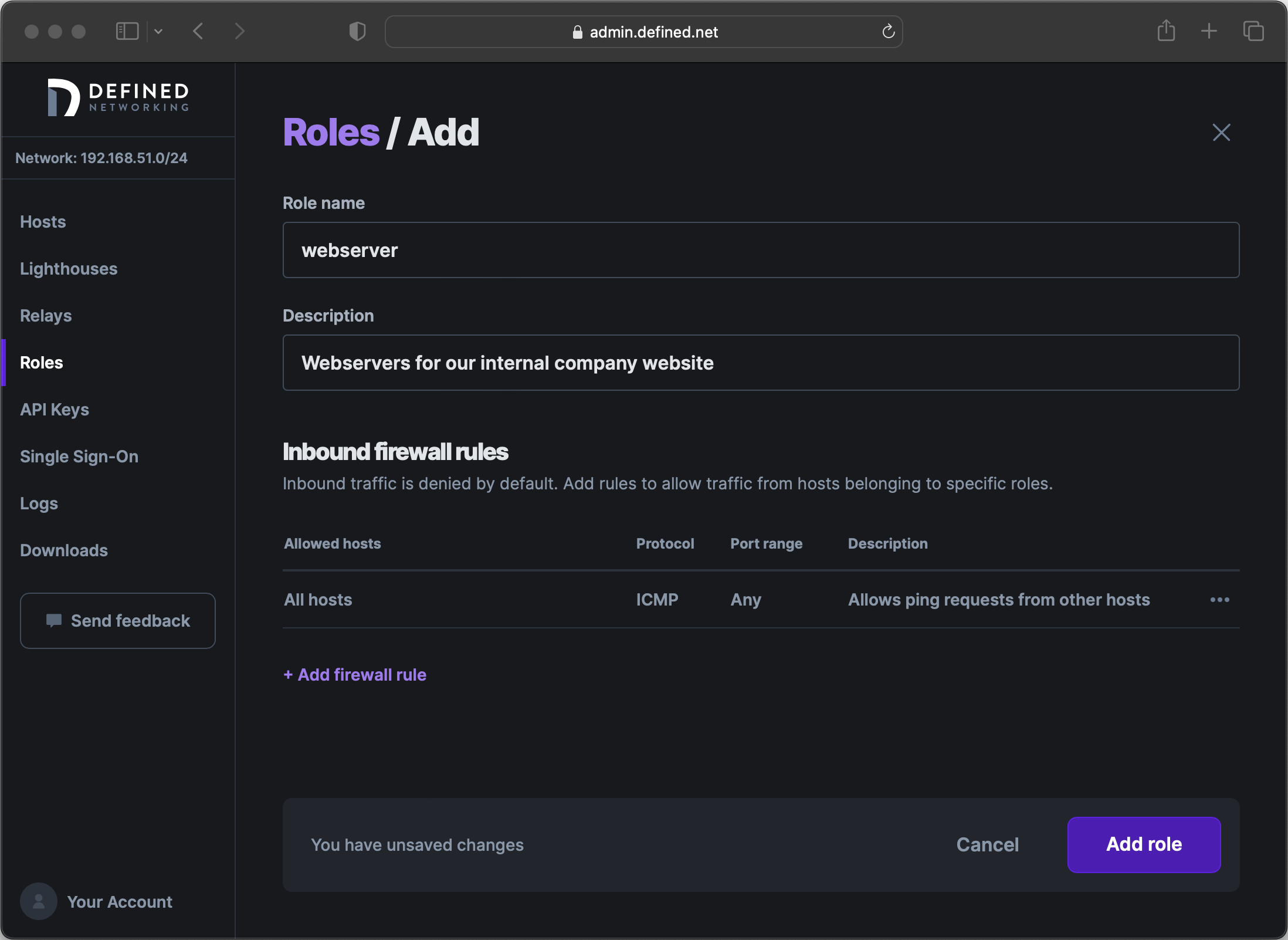This screenshot has width=1288, height=940.
Task: Navigate to Hosts section
Action: 43,221
